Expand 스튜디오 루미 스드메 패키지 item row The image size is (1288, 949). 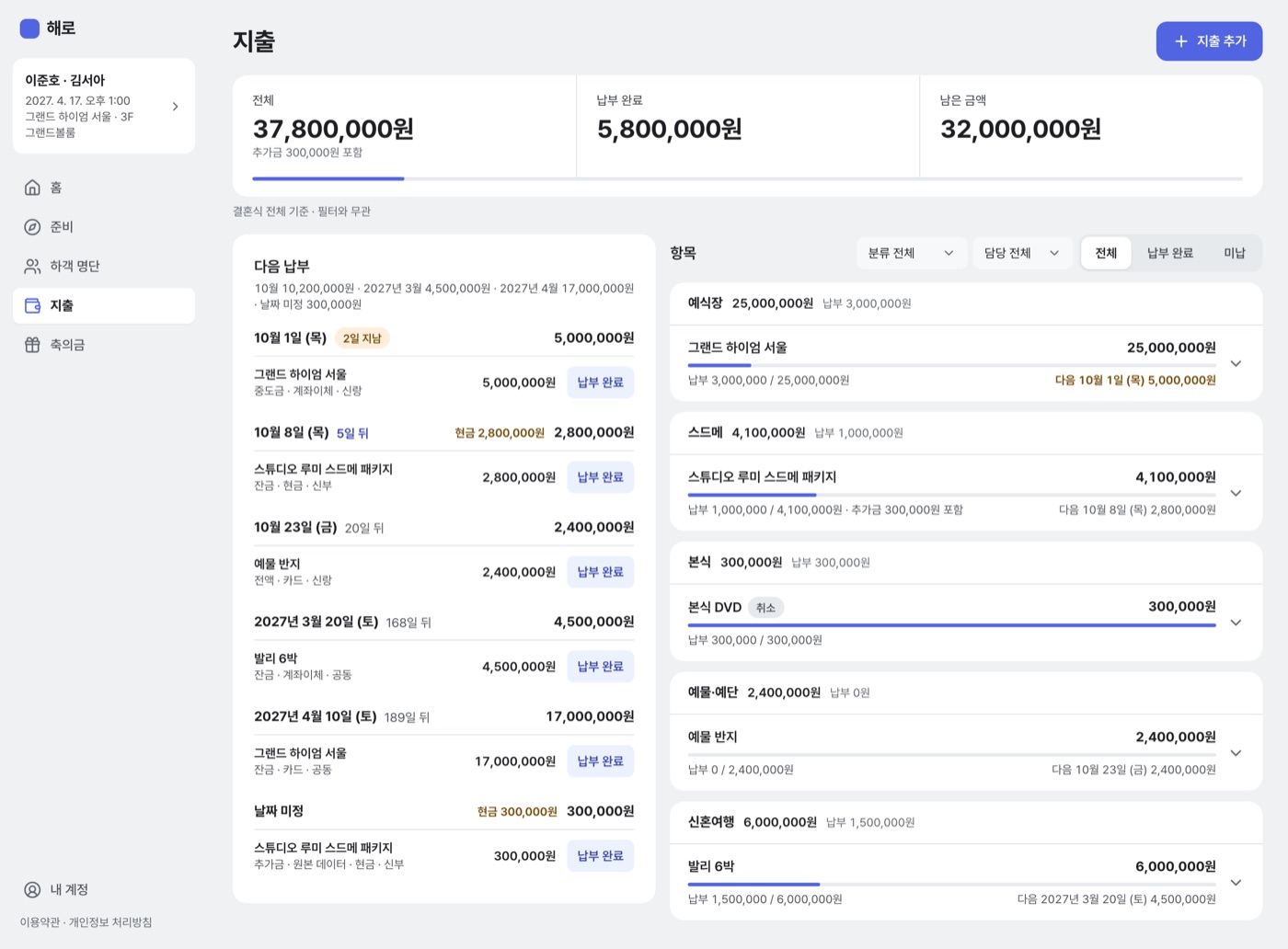pos(966,493)
